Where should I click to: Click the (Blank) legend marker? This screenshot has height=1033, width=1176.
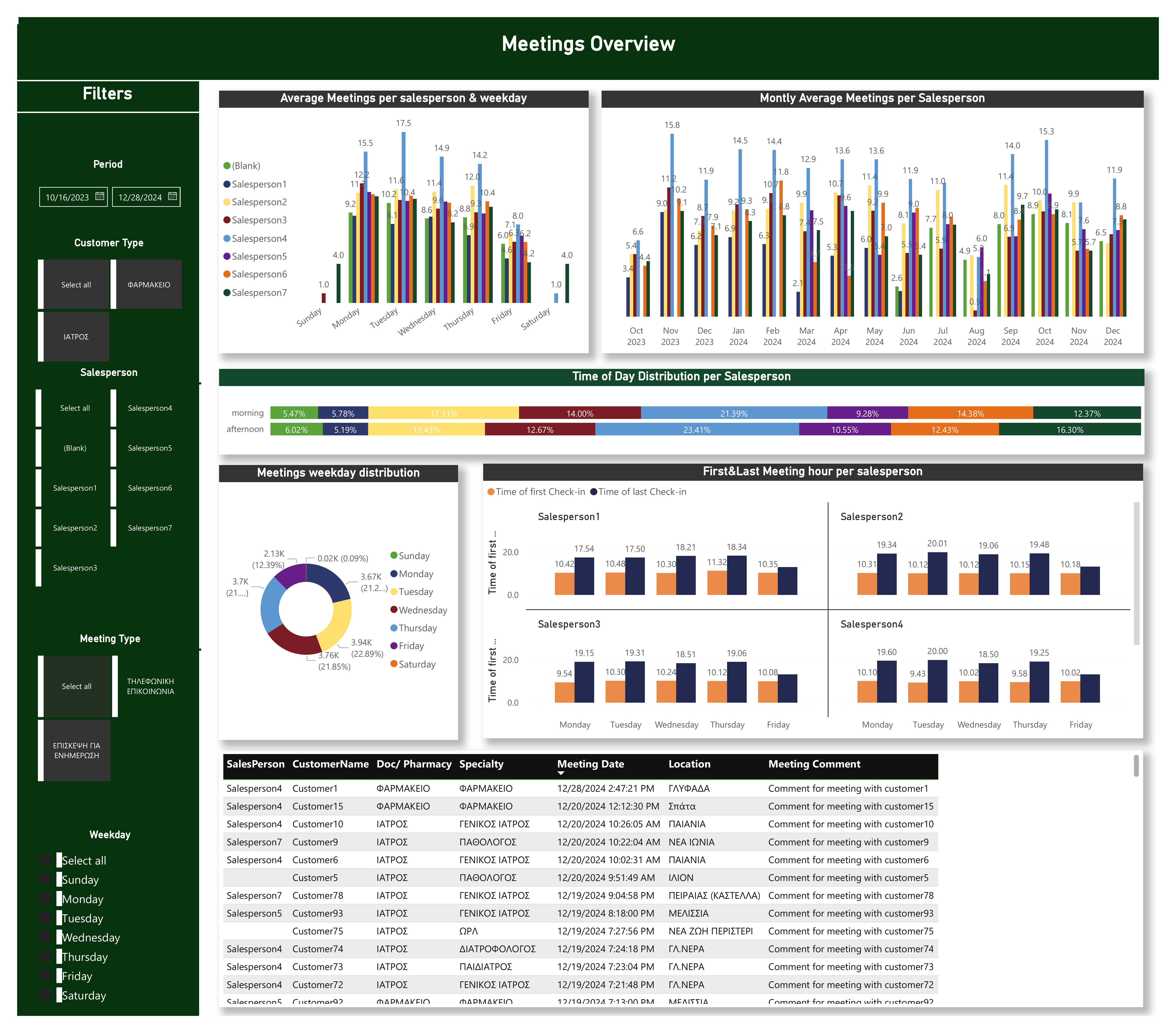(227, 166)
